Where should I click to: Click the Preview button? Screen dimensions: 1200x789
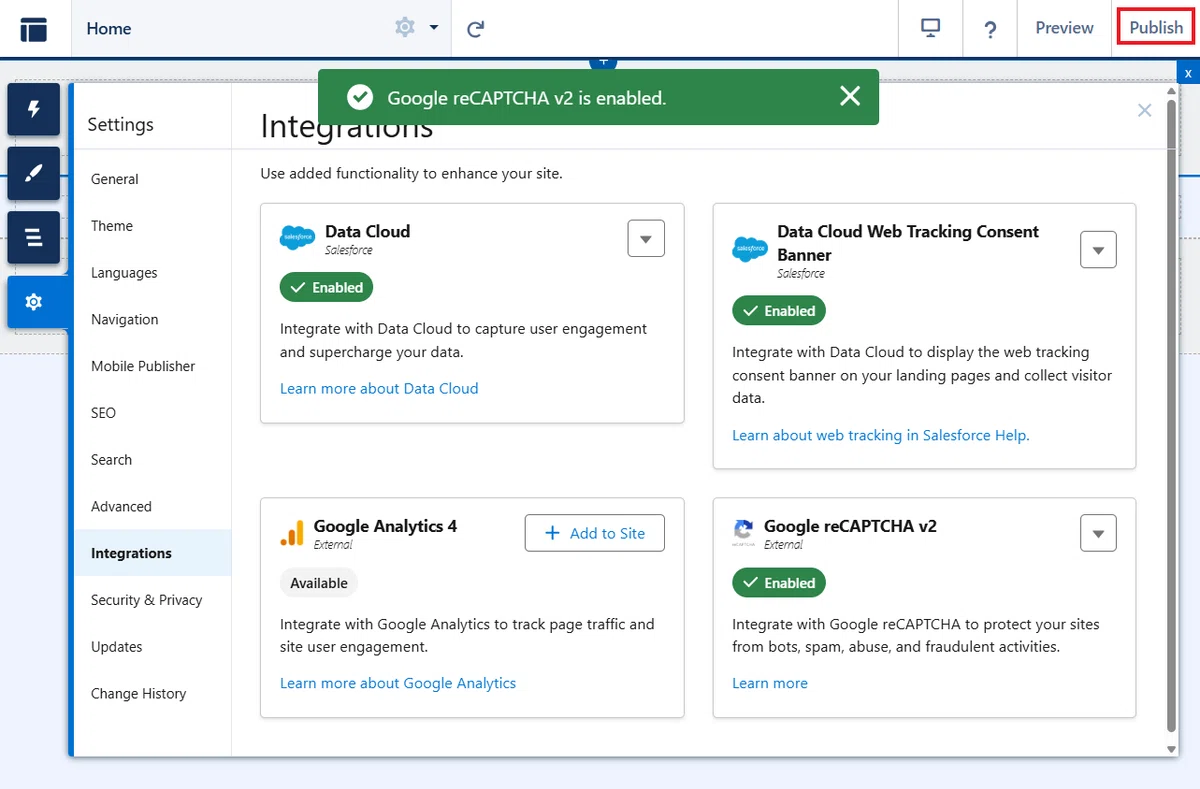(1064, 28)
